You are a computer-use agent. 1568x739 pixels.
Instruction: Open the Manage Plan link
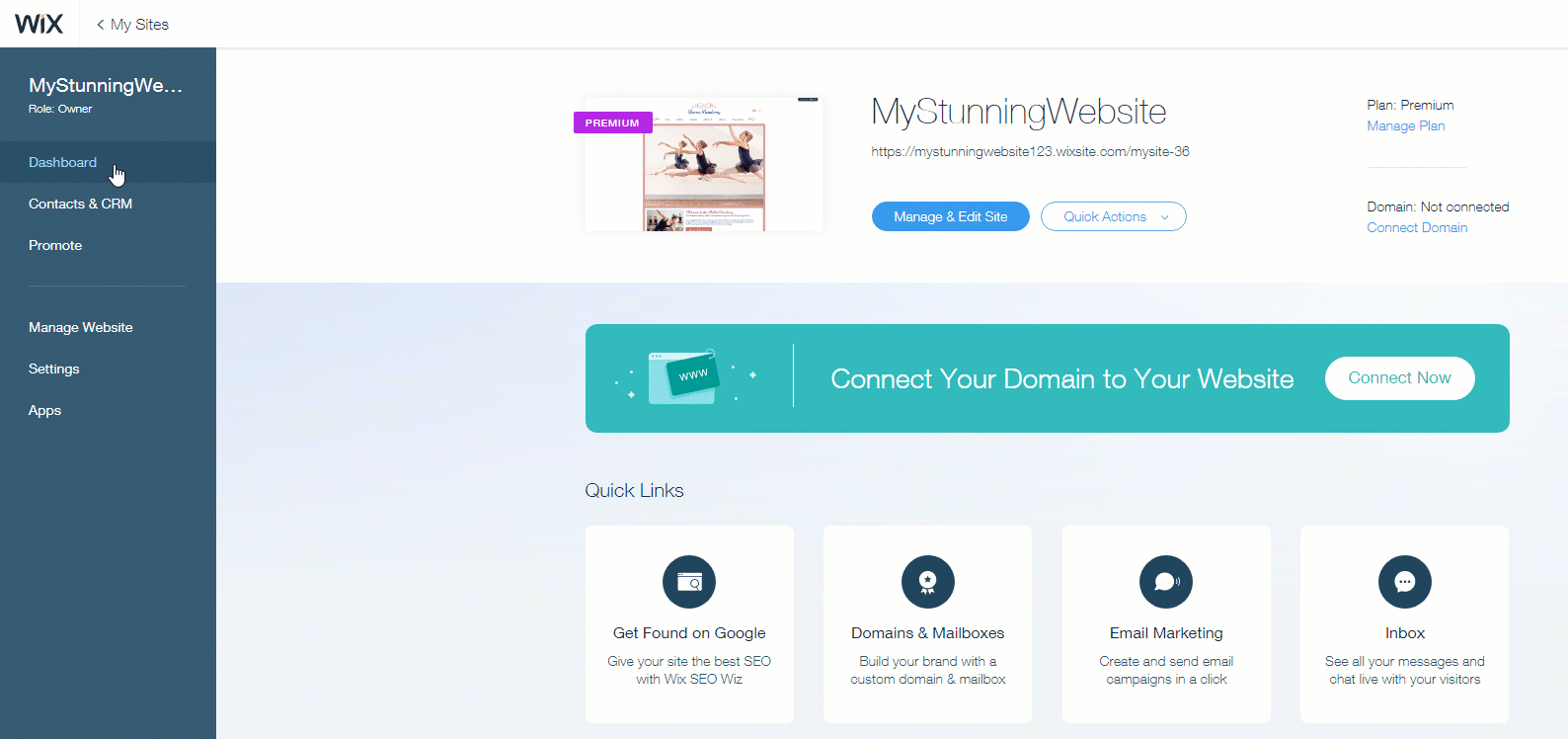(1406, 125)
